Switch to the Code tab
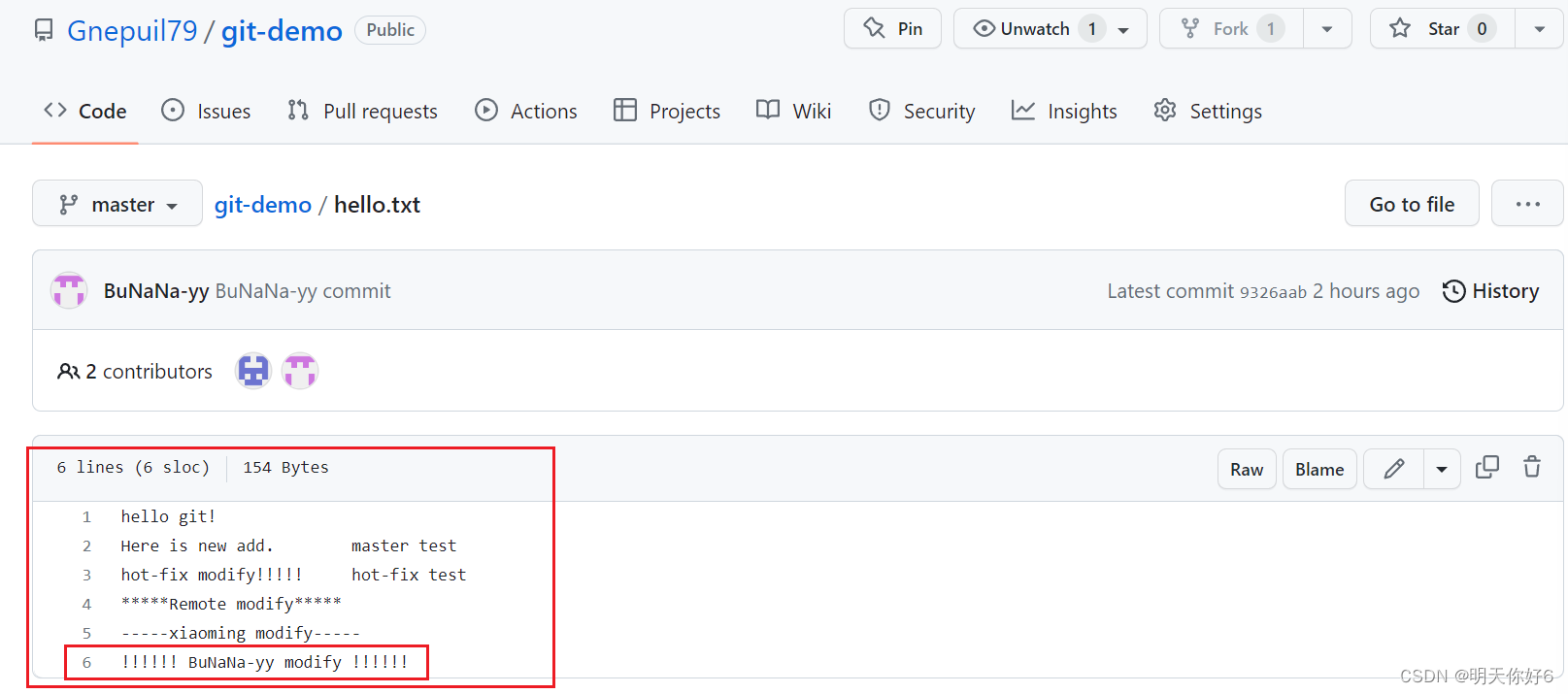The height and width of the screenshot is (694, 1568). [85, 111]
